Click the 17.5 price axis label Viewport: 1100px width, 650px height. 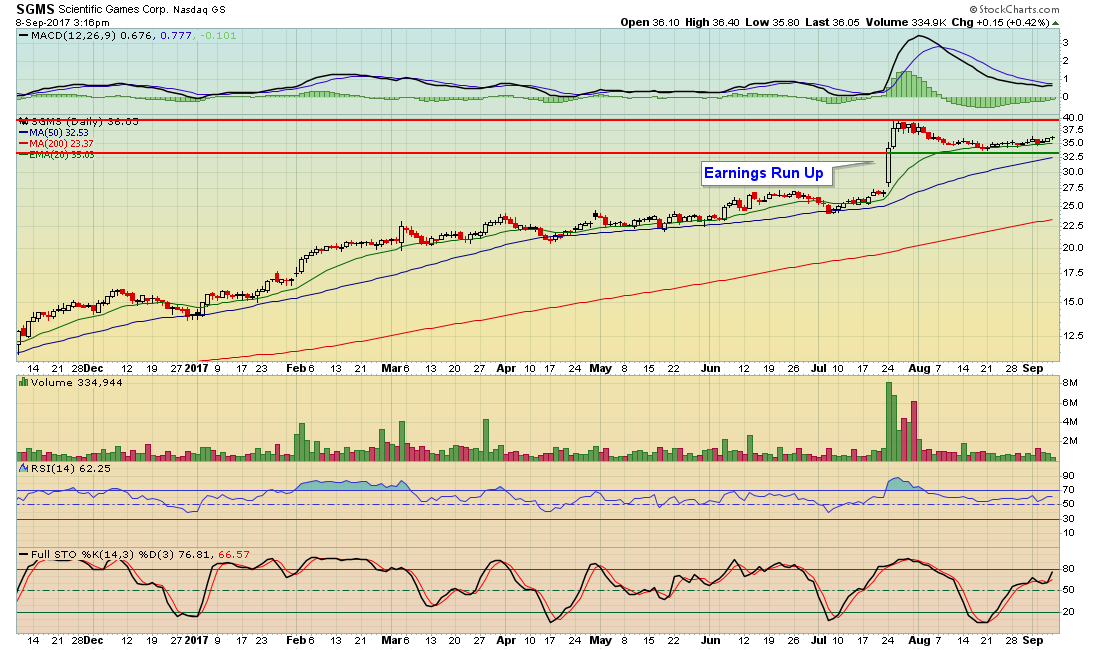coord(1073,273)
